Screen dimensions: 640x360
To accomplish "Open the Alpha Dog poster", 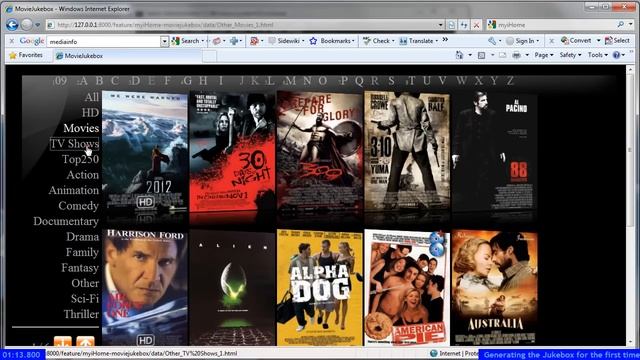I will 320,288.
